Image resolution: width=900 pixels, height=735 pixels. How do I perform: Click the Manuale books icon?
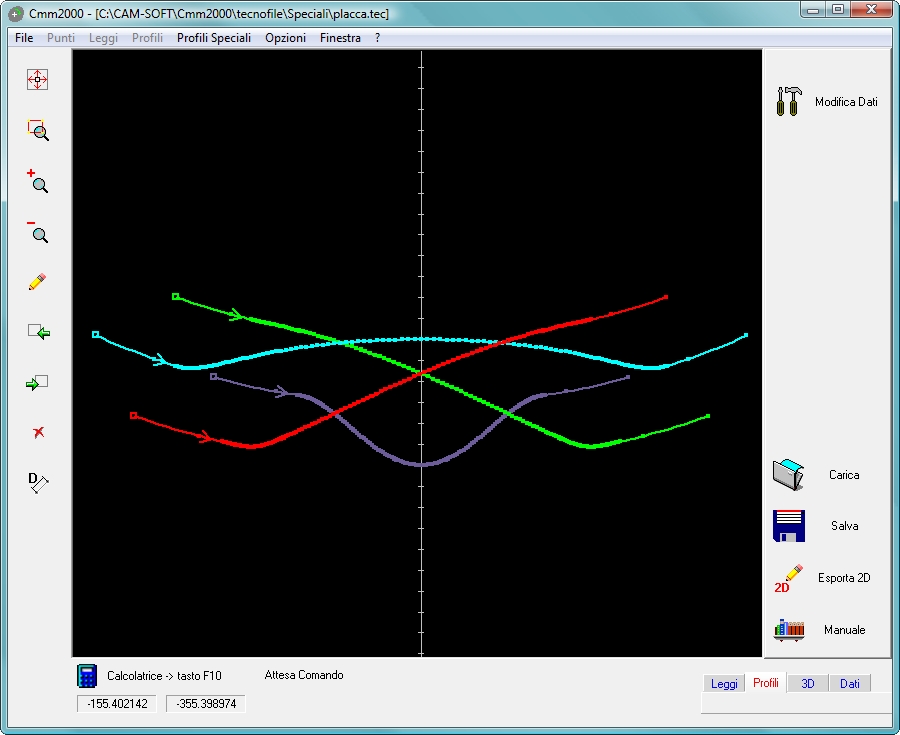click(789, 630)
